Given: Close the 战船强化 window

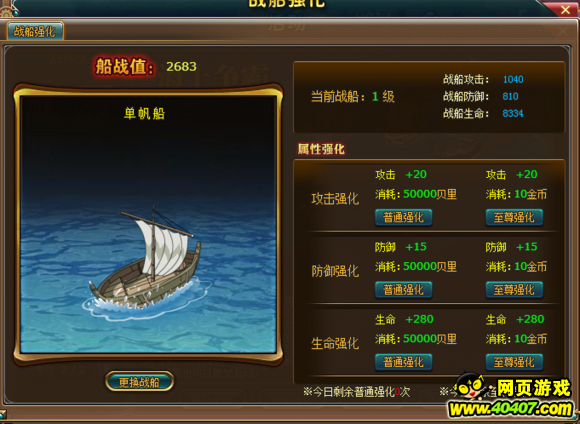Looking at the screenshot, I should click(x=565, y=10).
